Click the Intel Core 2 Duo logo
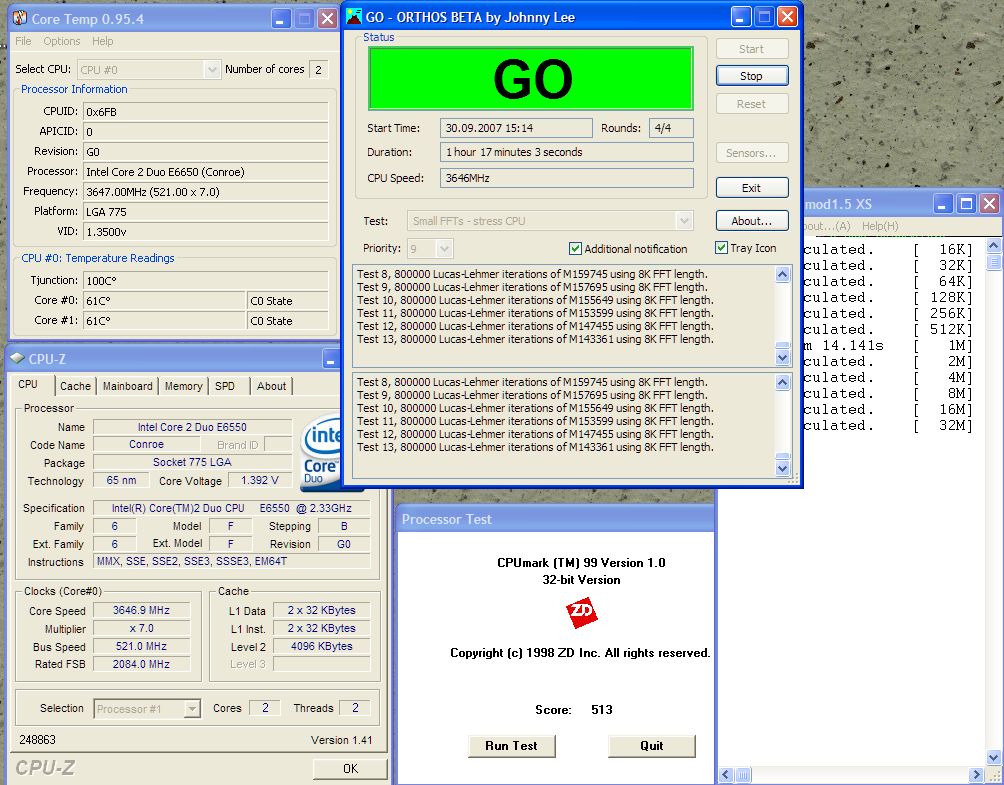 pos(320,453)
